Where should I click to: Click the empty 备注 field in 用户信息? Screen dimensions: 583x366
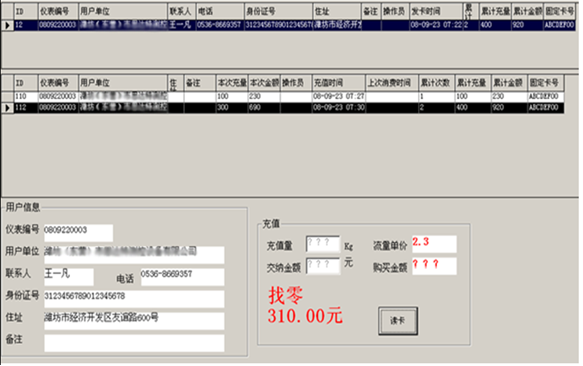pos(134,343)
